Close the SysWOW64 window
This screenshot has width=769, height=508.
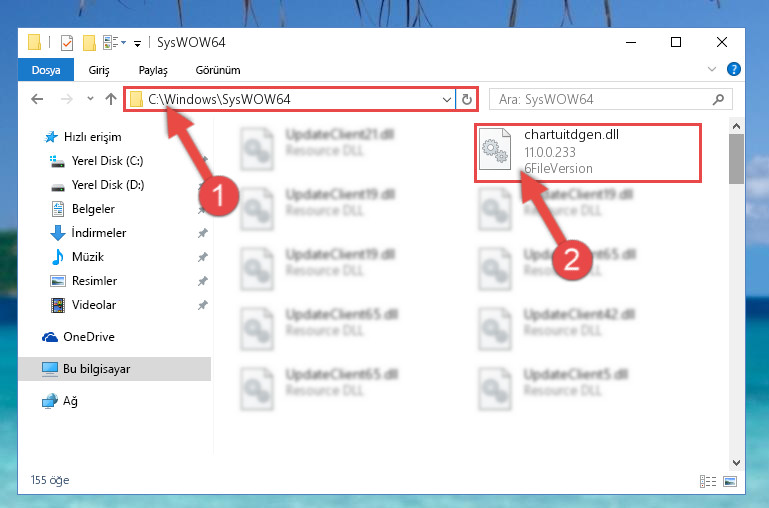point(721,43)
